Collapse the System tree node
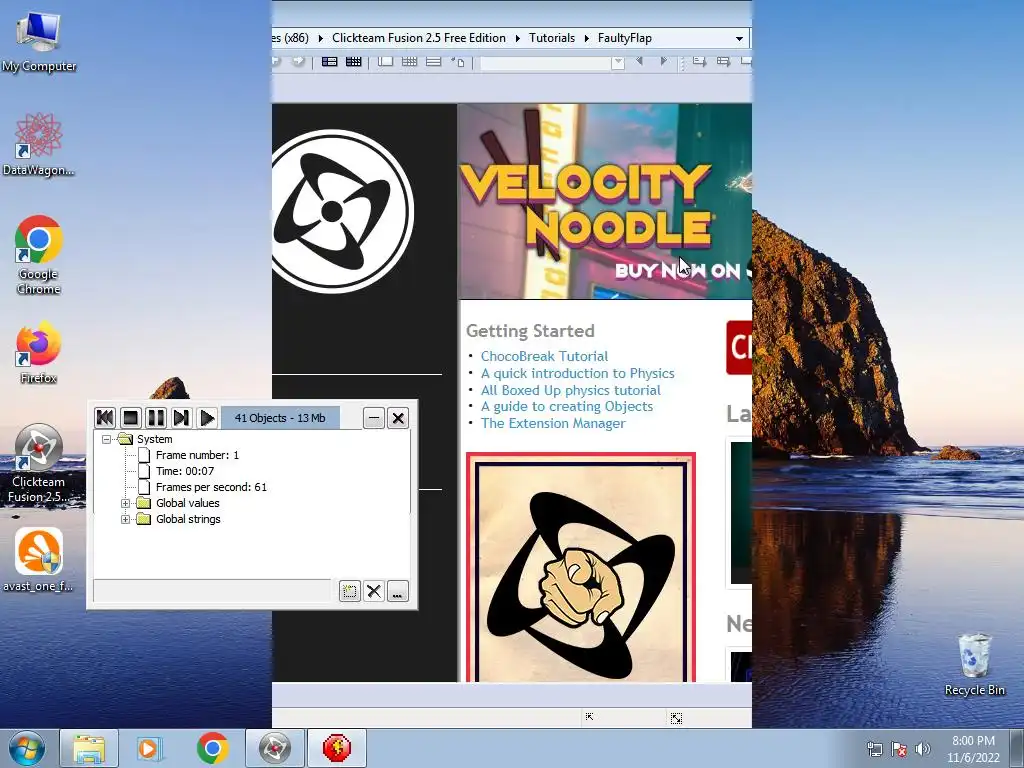Viewport: 1024px width, 768px height. click(x=106, y=440)
